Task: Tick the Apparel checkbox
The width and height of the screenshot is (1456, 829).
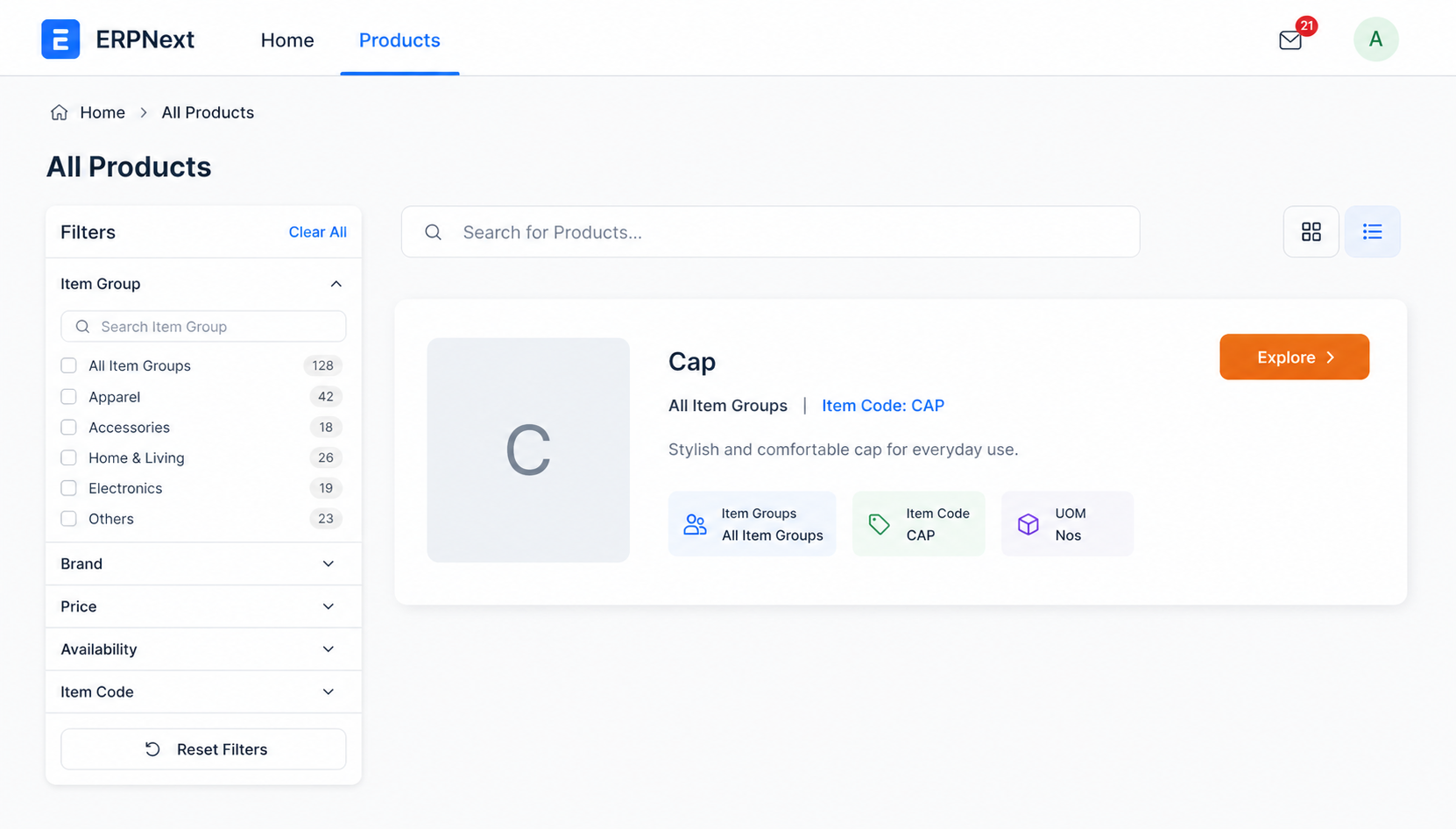Action: 68,397
